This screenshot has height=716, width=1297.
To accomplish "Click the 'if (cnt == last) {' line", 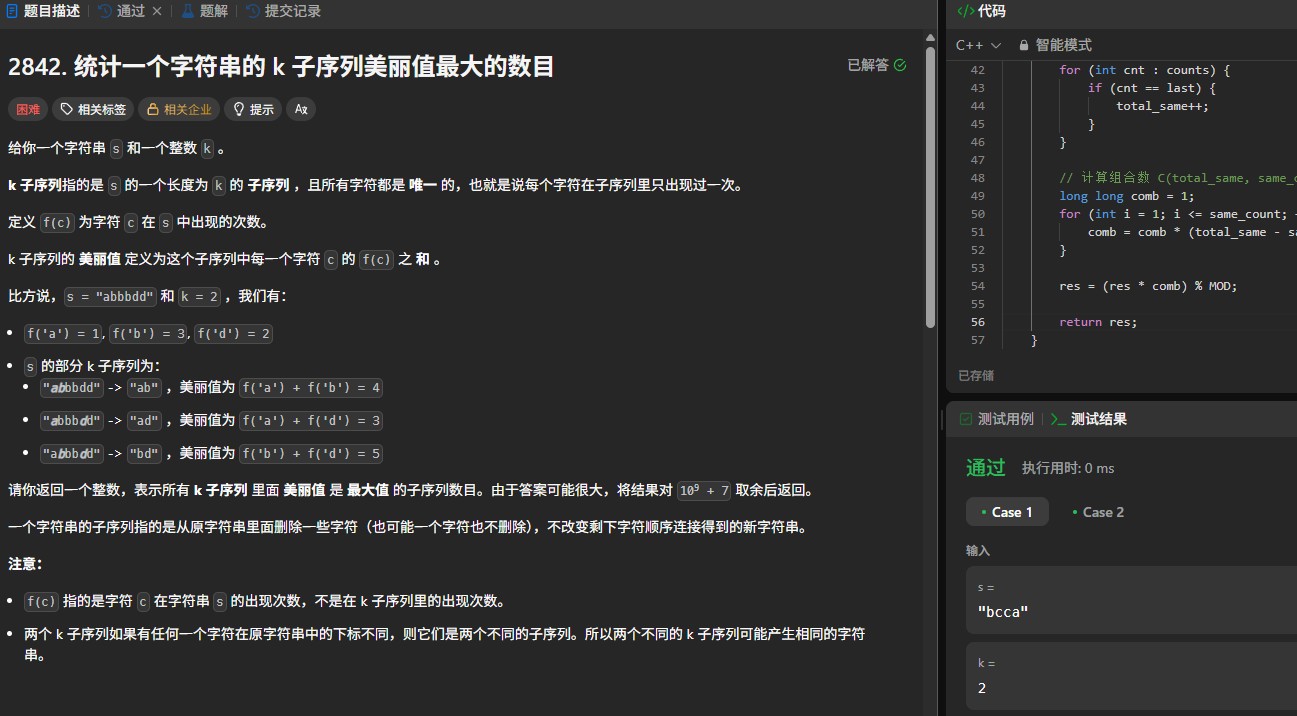I will point(1151,88).
